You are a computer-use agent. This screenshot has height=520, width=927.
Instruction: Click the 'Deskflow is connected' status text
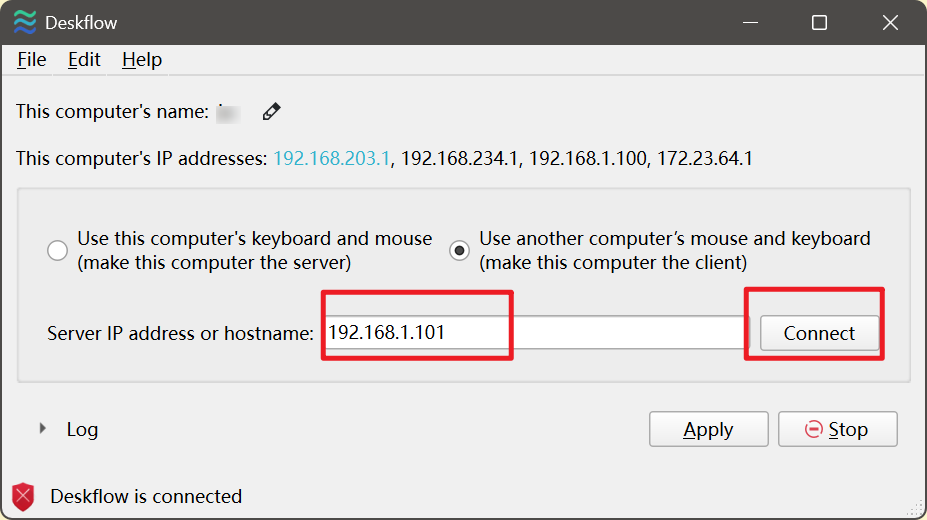pos(146,496)
